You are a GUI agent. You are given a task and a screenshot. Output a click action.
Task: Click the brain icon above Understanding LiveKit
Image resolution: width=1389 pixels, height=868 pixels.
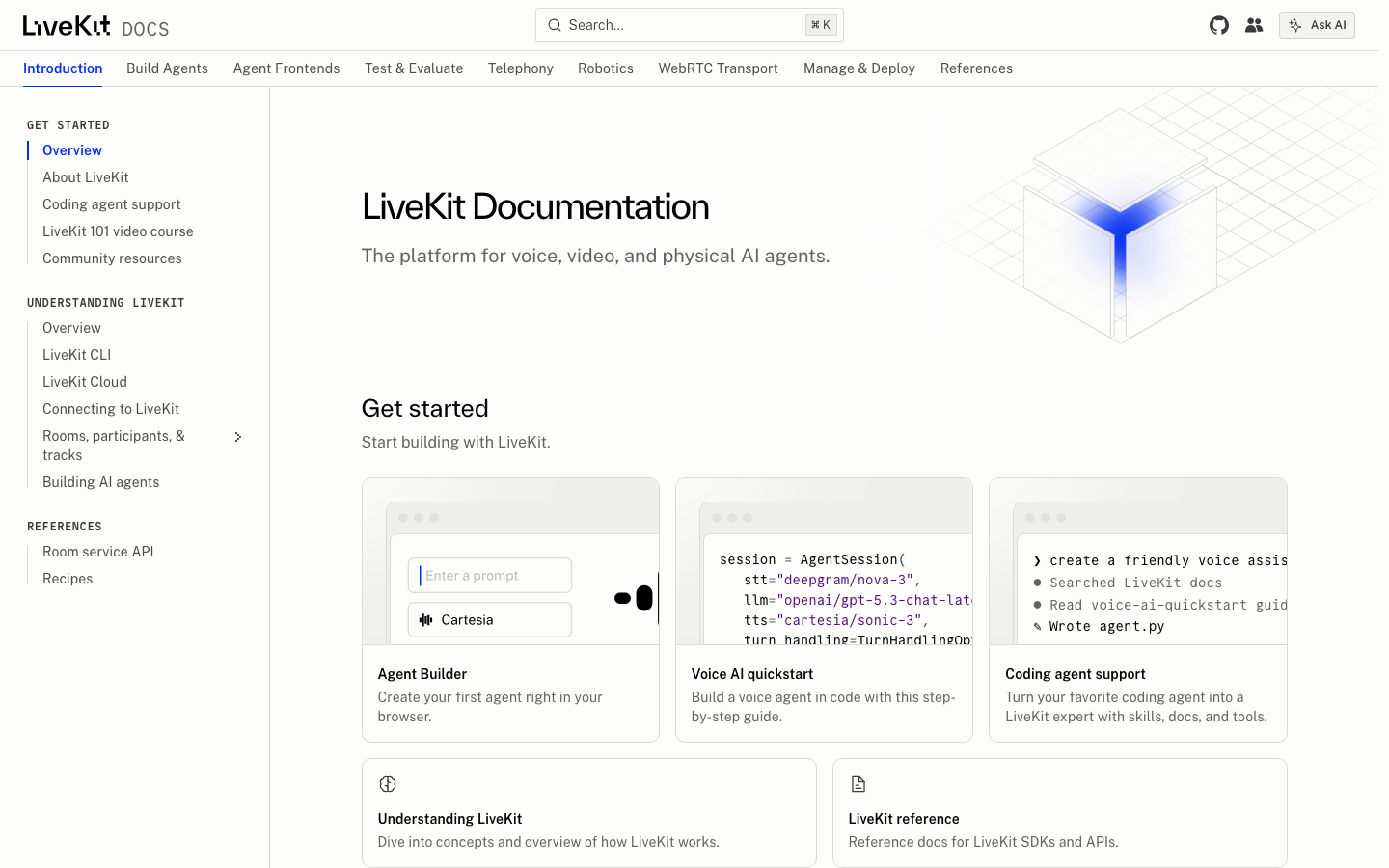(388, 784)
